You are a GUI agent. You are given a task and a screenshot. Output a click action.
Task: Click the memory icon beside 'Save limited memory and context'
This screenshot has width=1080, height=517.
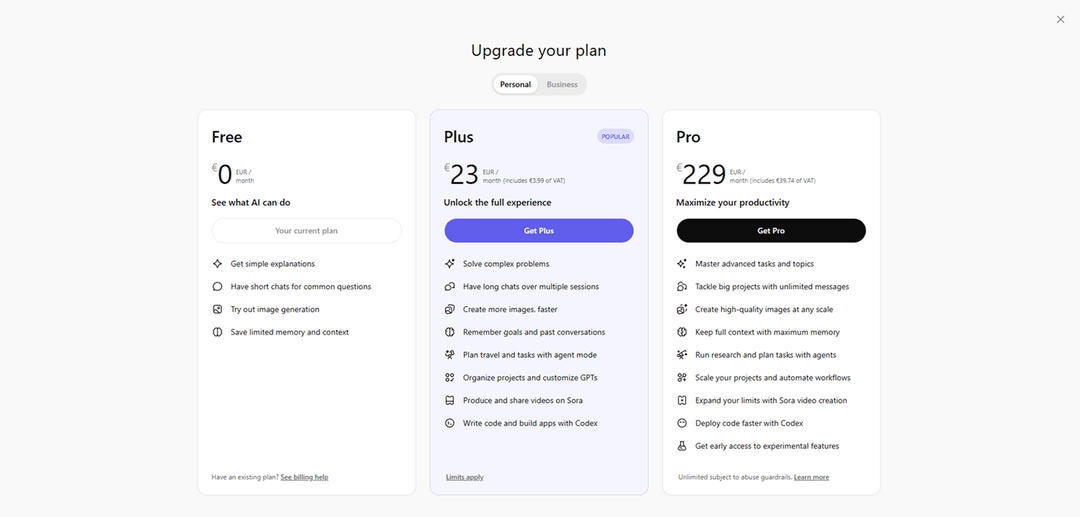pyautogui.click(x=217, y=332)
